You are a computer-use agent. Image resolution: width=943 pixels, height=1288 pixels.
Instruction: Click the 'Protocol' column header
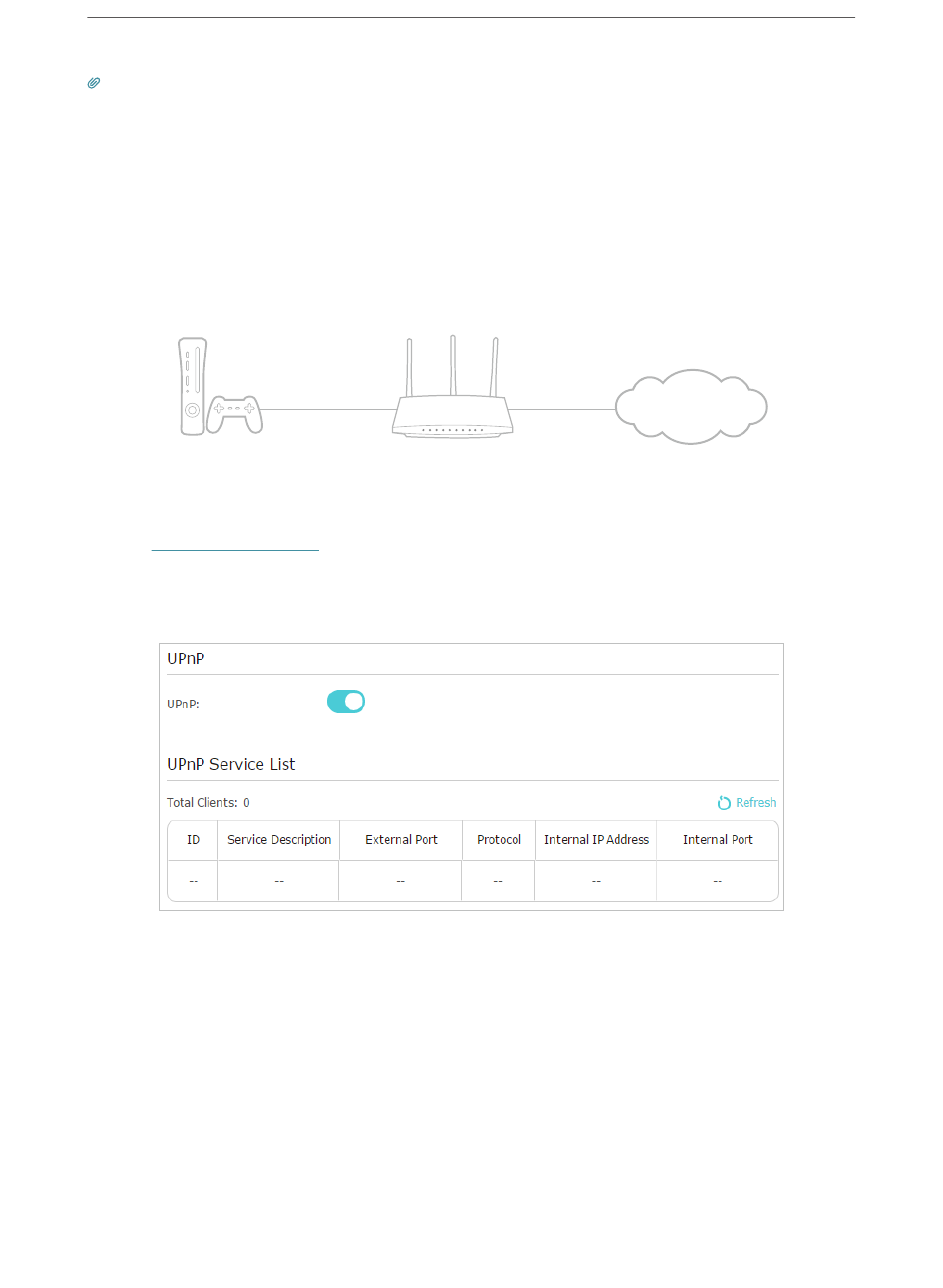pyautogui.click(x=499, y=840)
